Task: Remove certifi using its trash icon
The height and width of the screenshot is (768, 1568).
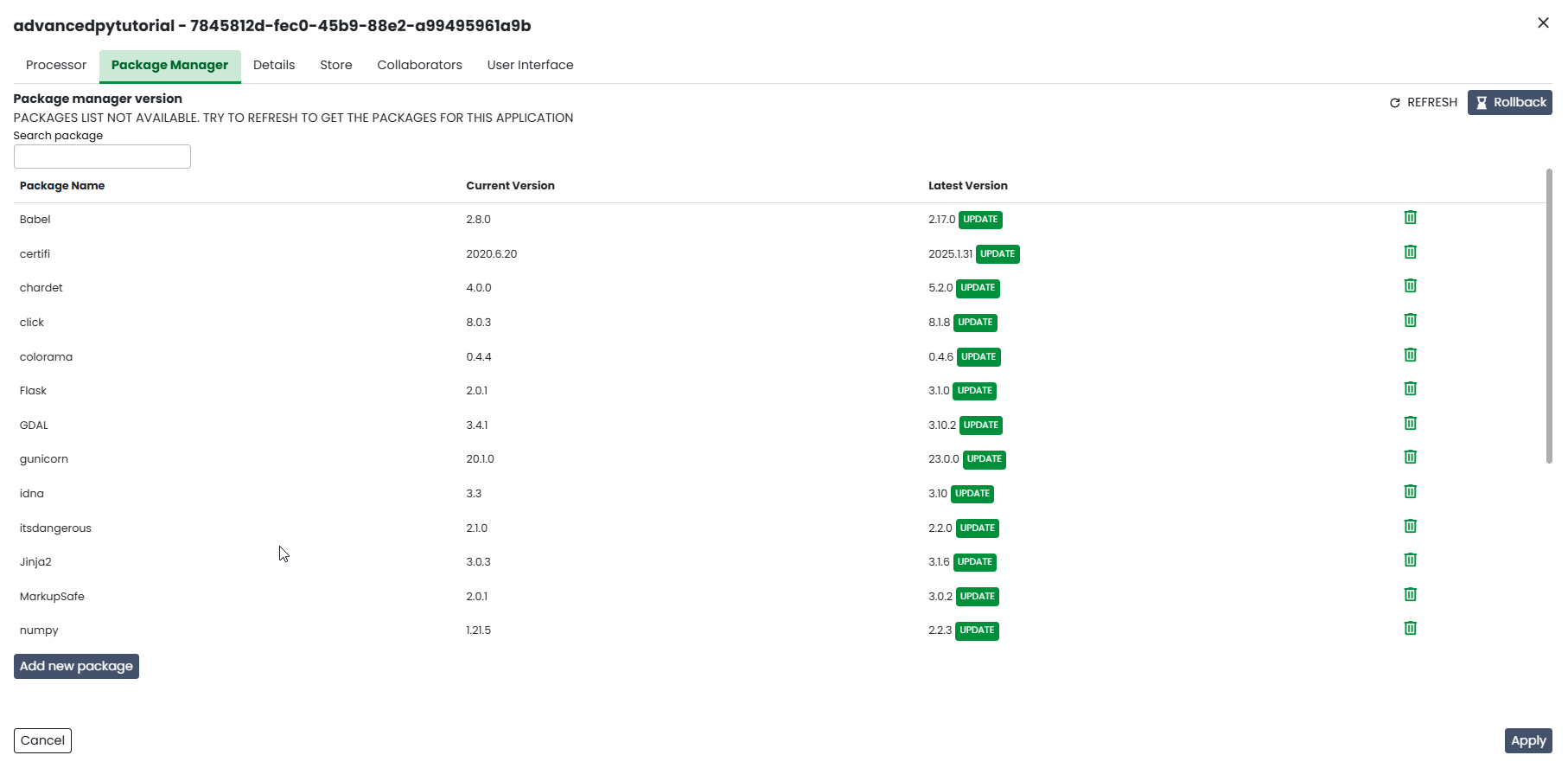Action: [1410, 252]
